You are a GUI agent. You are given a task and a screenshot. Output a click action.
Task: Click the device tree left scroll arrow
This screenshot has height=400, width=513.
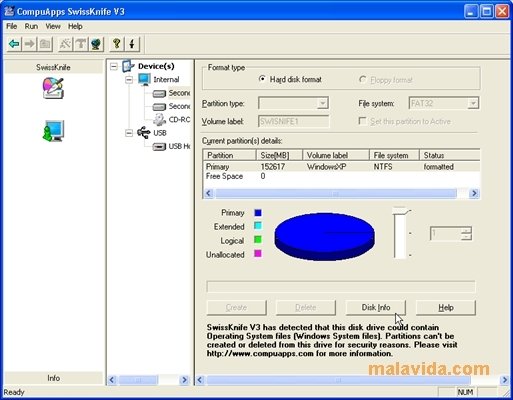[112, 380]
